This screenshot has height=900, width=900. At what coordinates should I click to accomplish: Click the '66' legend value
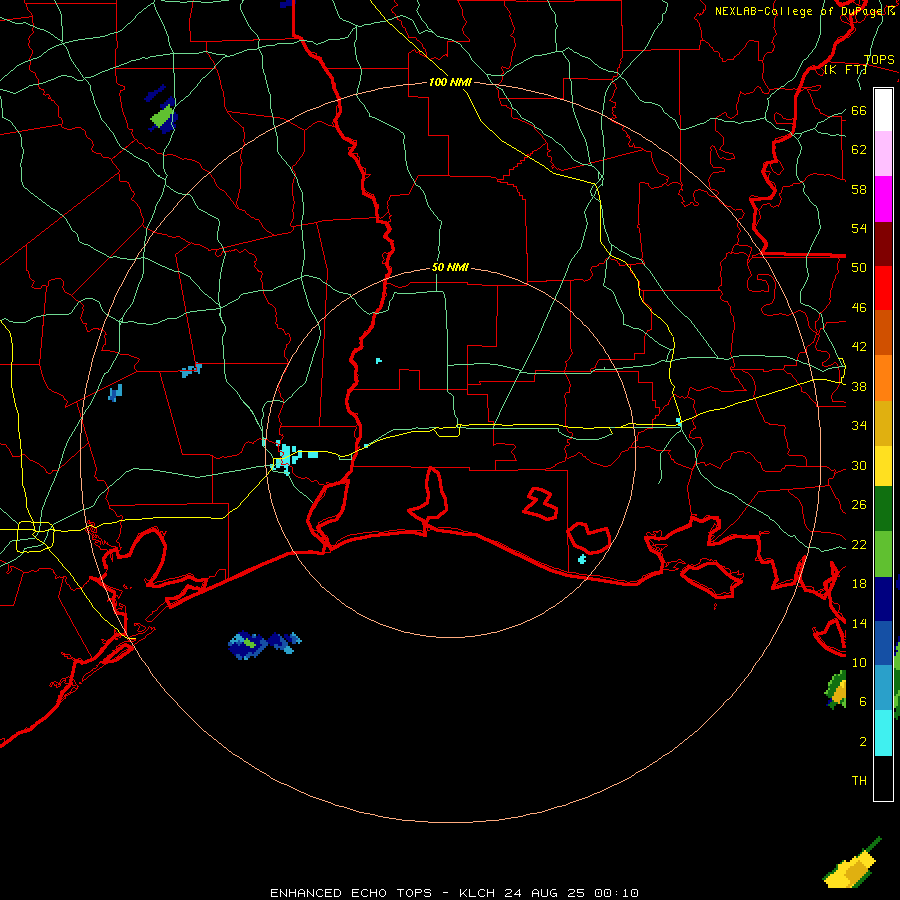pyautogui.click(x=859, y=110)
